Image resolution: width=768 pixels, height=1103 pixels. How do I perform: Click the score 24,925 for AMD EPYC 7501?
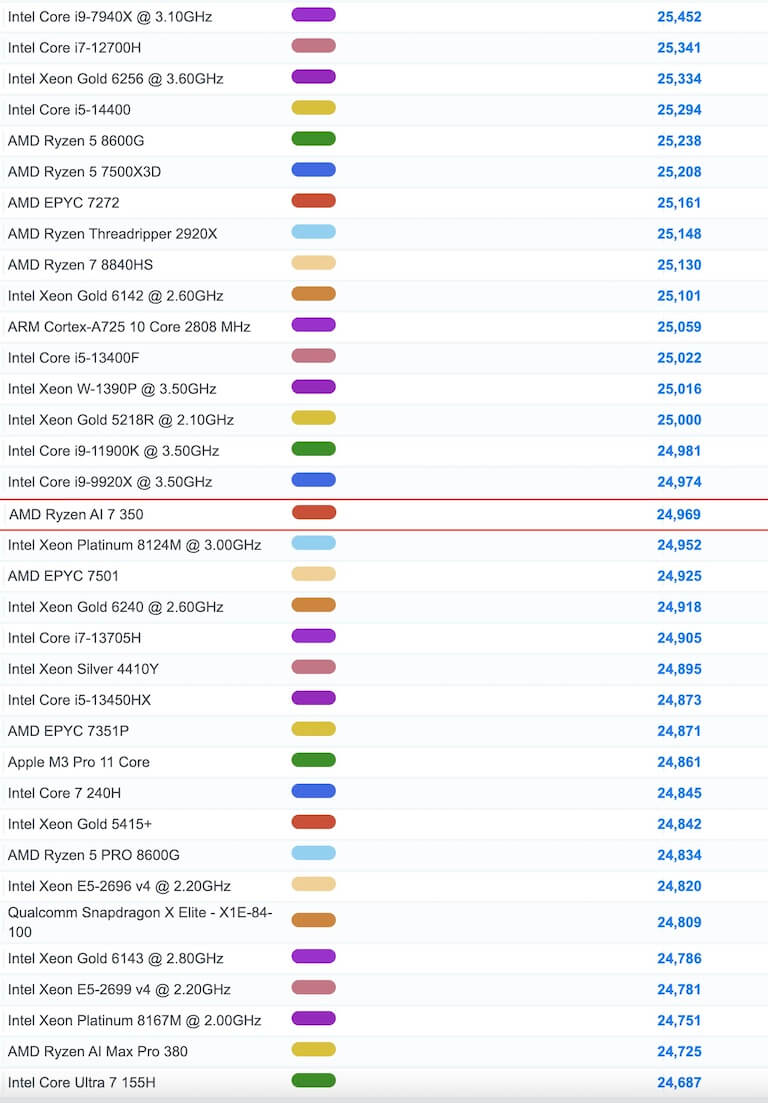coord(679,576)
